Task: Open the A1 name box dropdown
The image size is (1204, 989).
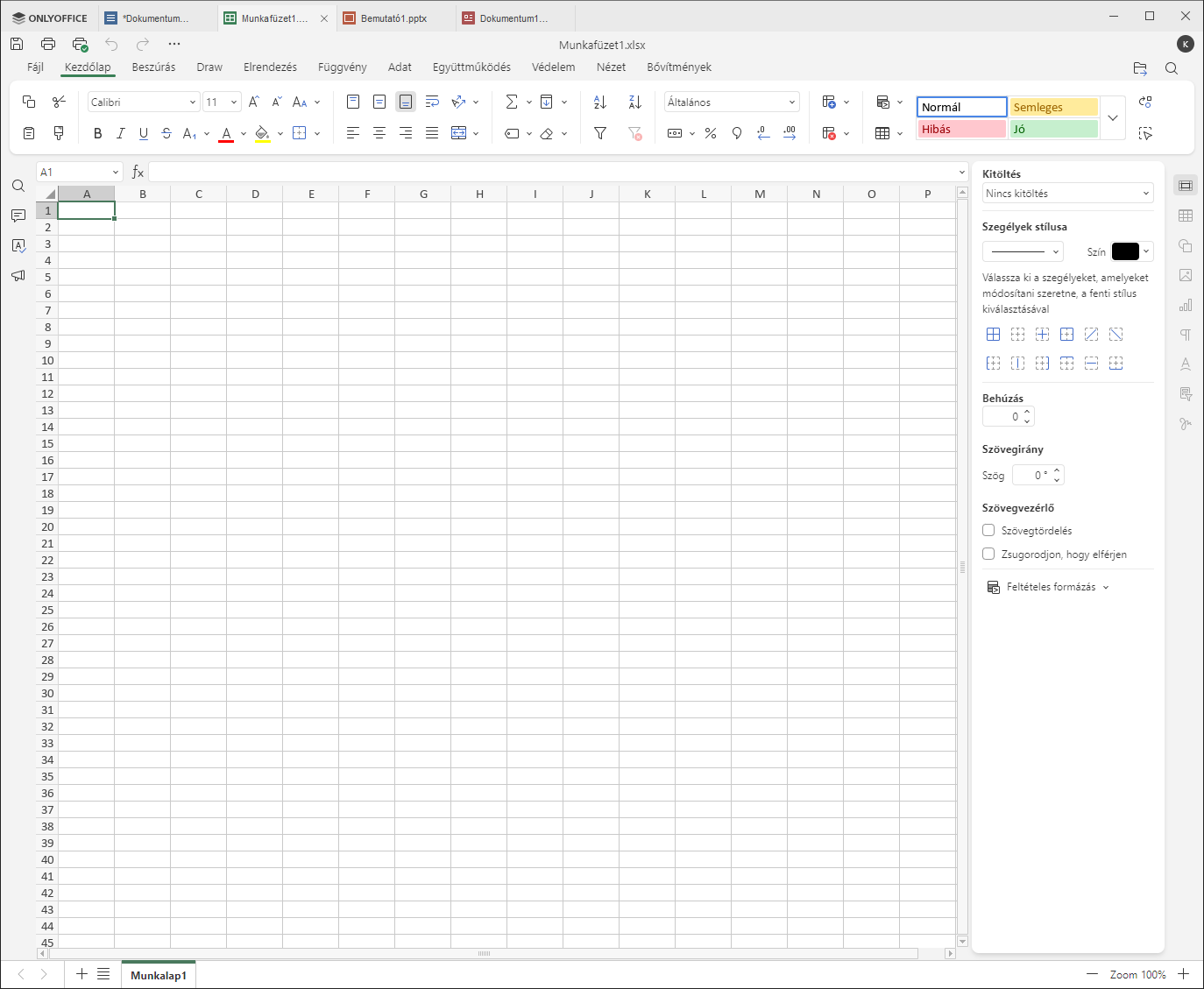Action: point(115,173)
